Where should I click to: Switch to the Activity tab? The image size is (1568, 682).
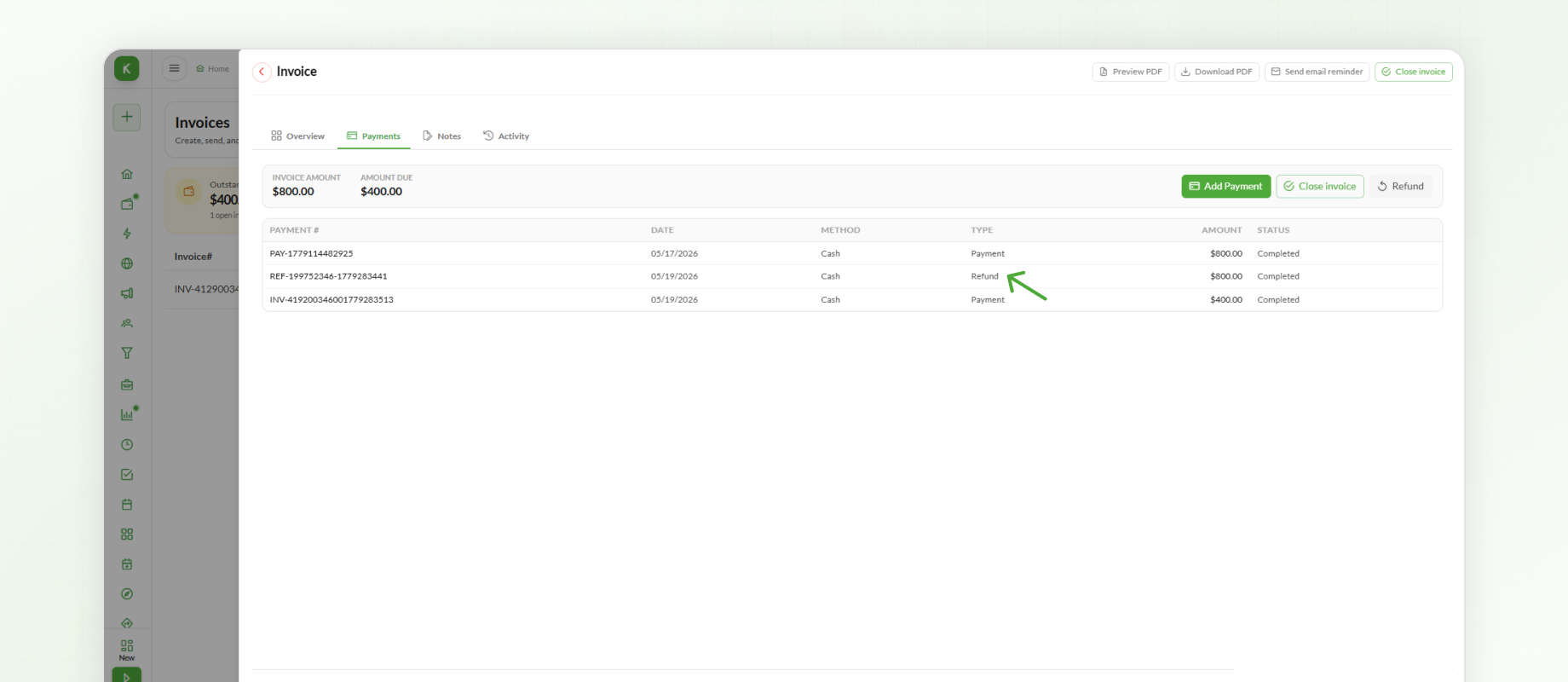(506, 136)
